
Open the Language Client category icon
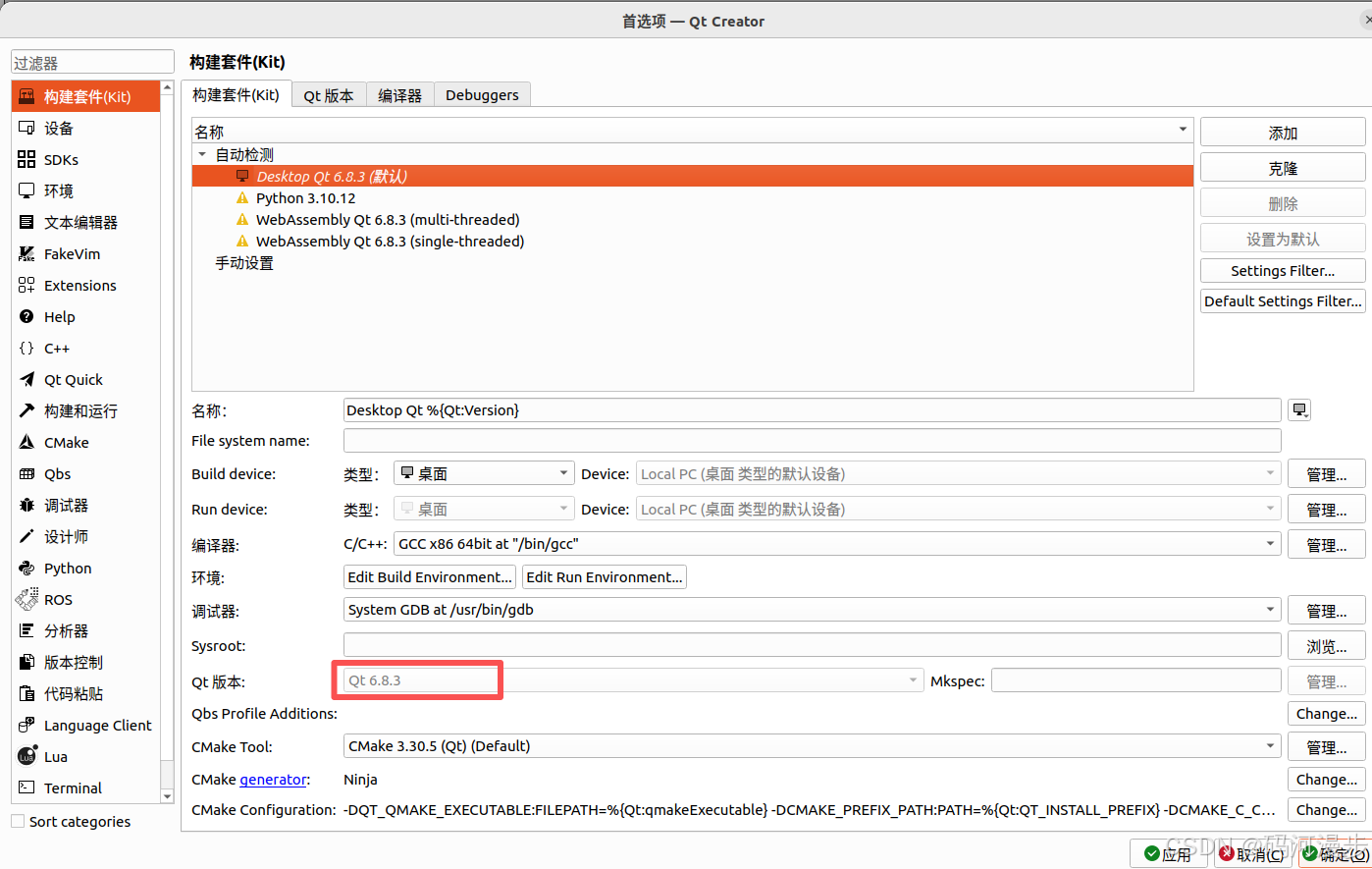point(26,725)
